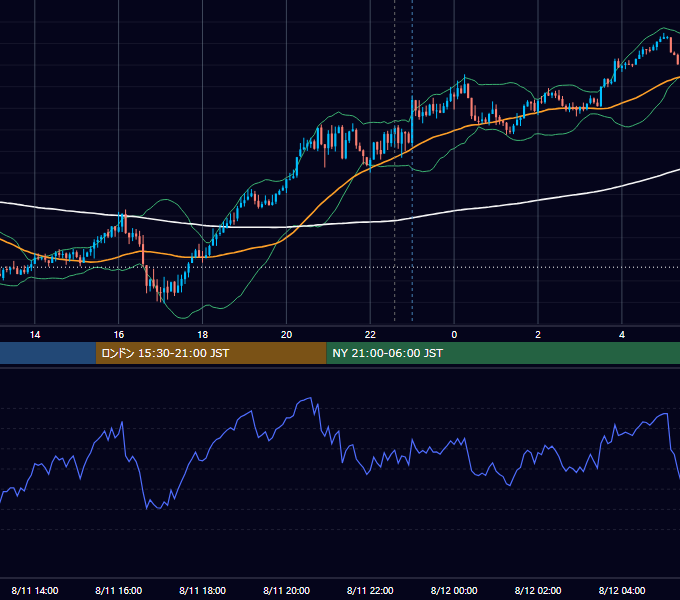Click the 8/11 16:00 time label
The width and height of the screenshot is (680, 600).
coord(118,590)
